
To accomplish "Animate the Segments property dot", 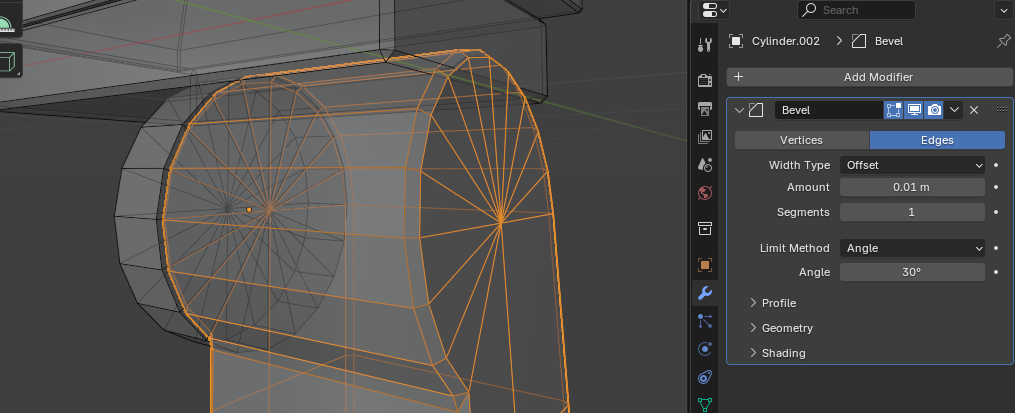I will [x=996, y=212].
